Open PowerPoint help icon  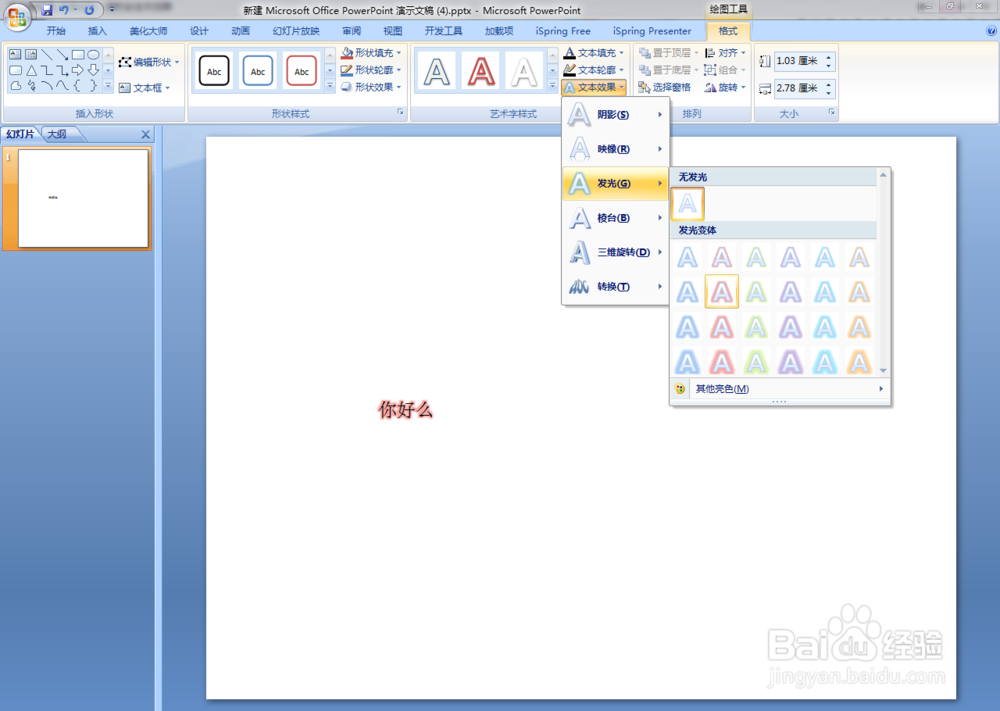pos(991,31)
